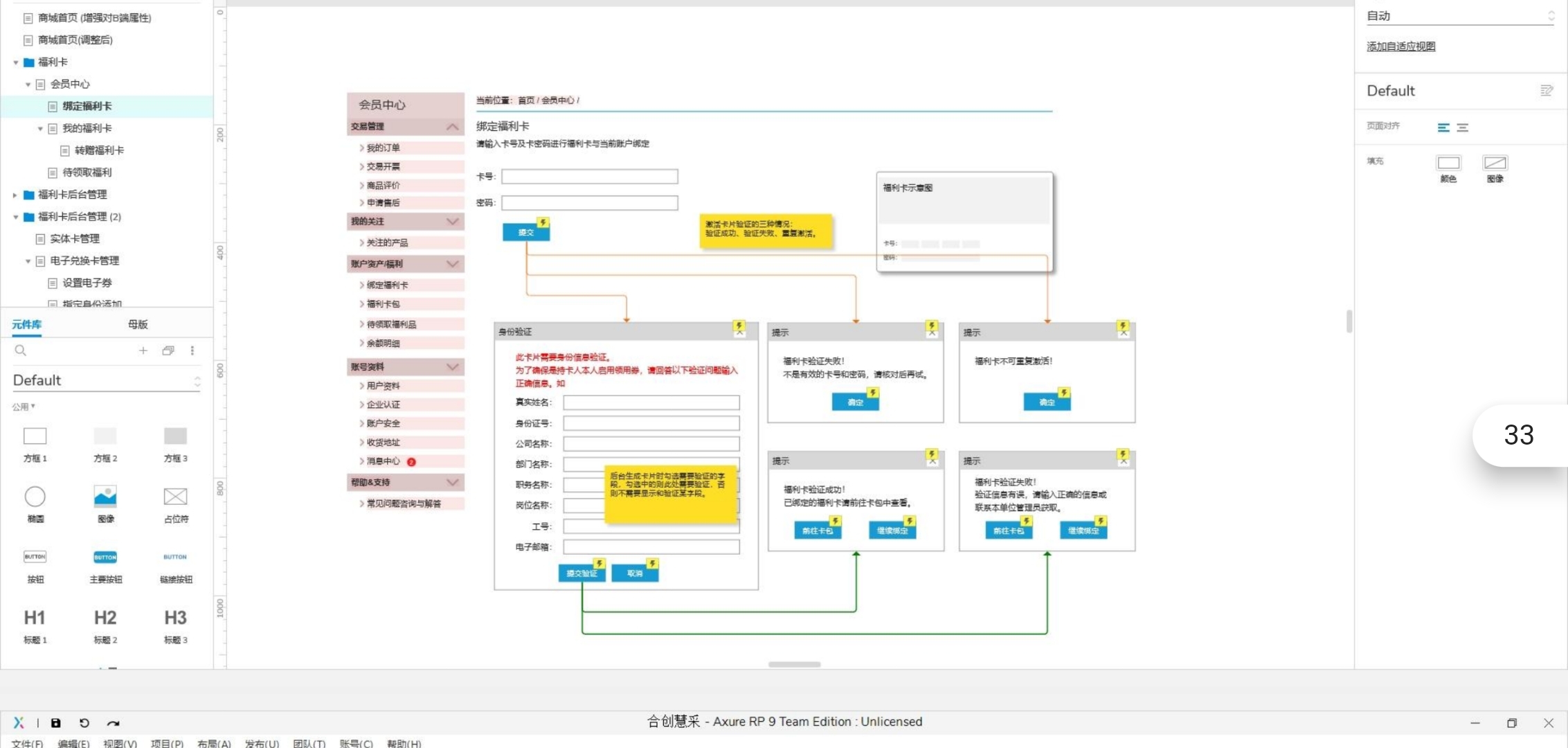Open the 编辑(E) menu
The height and width of the screenshot is (748, 1568).
(73, 743)
